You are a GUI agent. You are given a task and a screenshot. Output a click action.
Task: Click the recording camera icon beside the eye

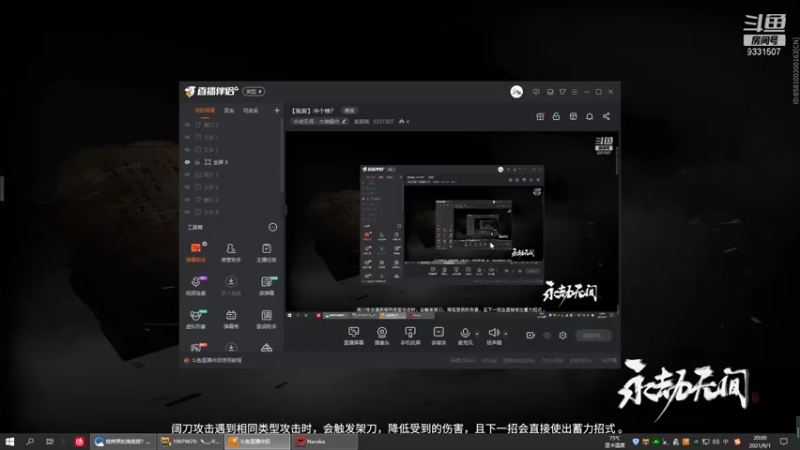(531, 335)
